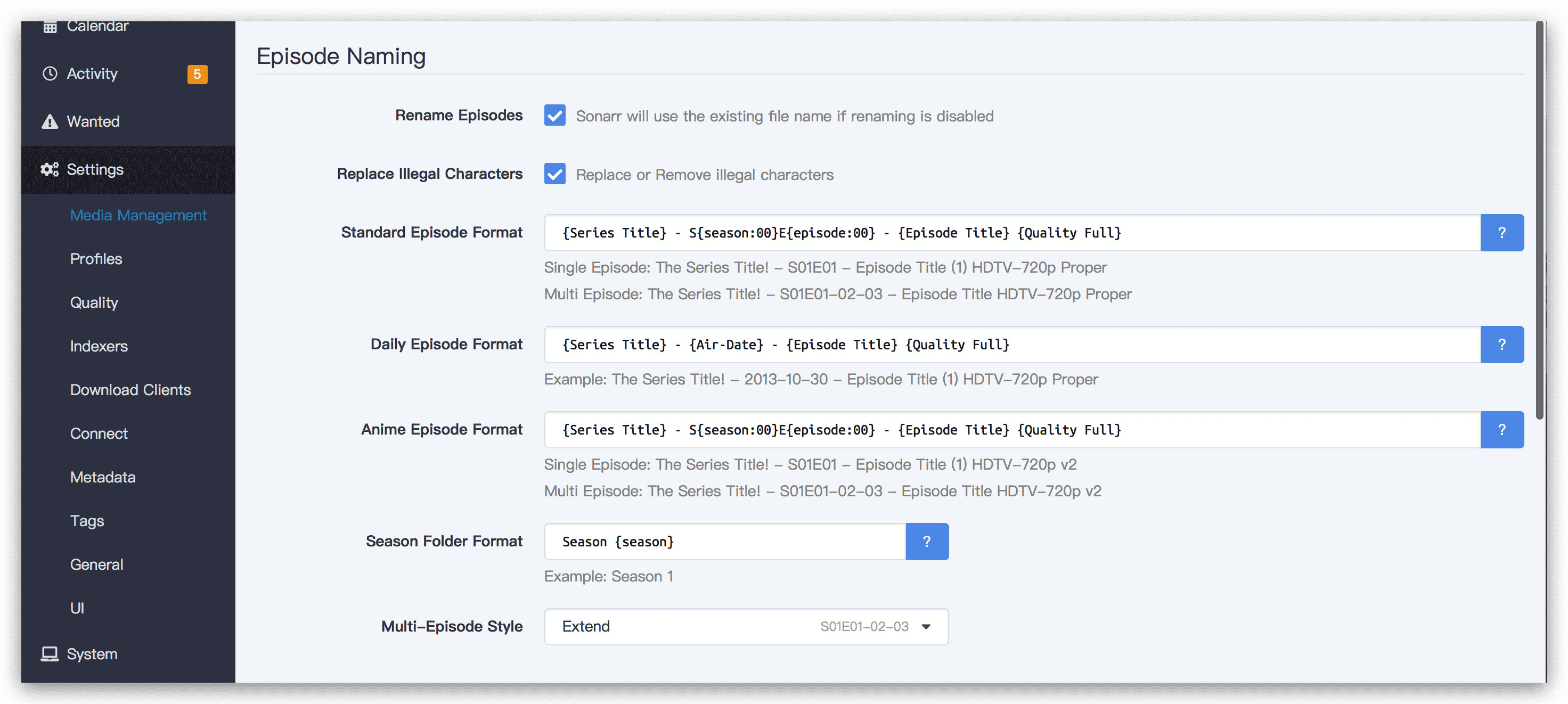Screen dimensions: 1568x704
Task: Open the Profiles settings page
Action: coord(96,259)
